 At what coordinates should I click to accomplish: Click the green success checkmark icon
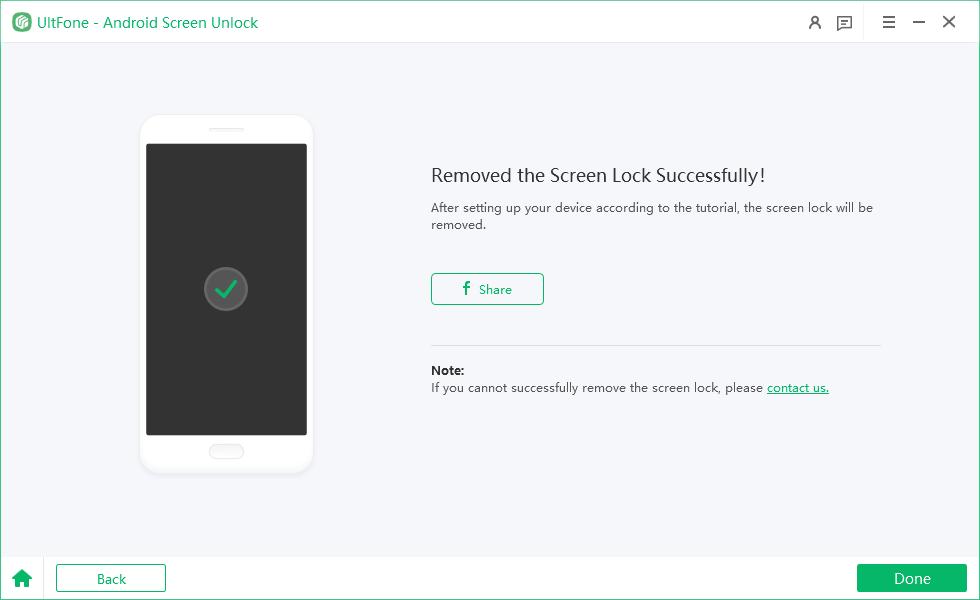coord(226,289)
